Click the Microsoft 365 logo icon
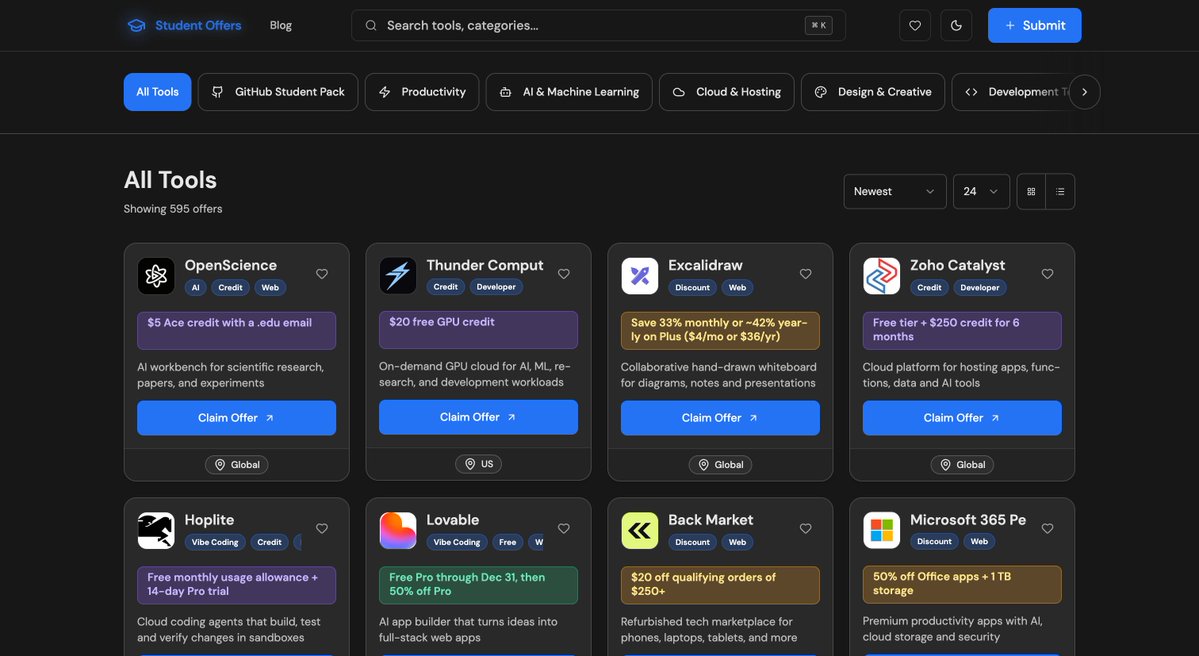The image size is (1199, 656). 882,530
